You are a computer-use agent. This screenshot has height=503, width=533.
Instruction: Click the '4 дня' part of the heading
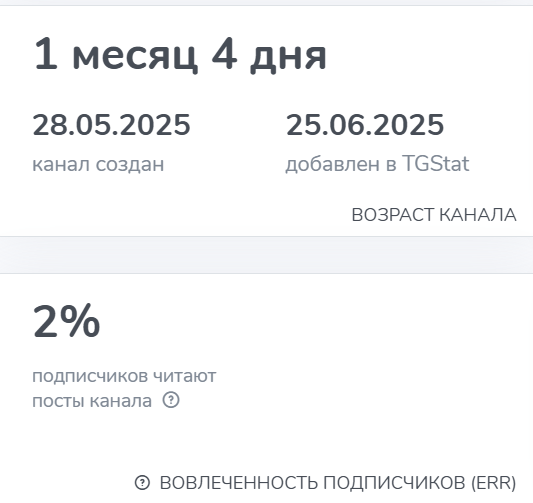pos(269,54)
